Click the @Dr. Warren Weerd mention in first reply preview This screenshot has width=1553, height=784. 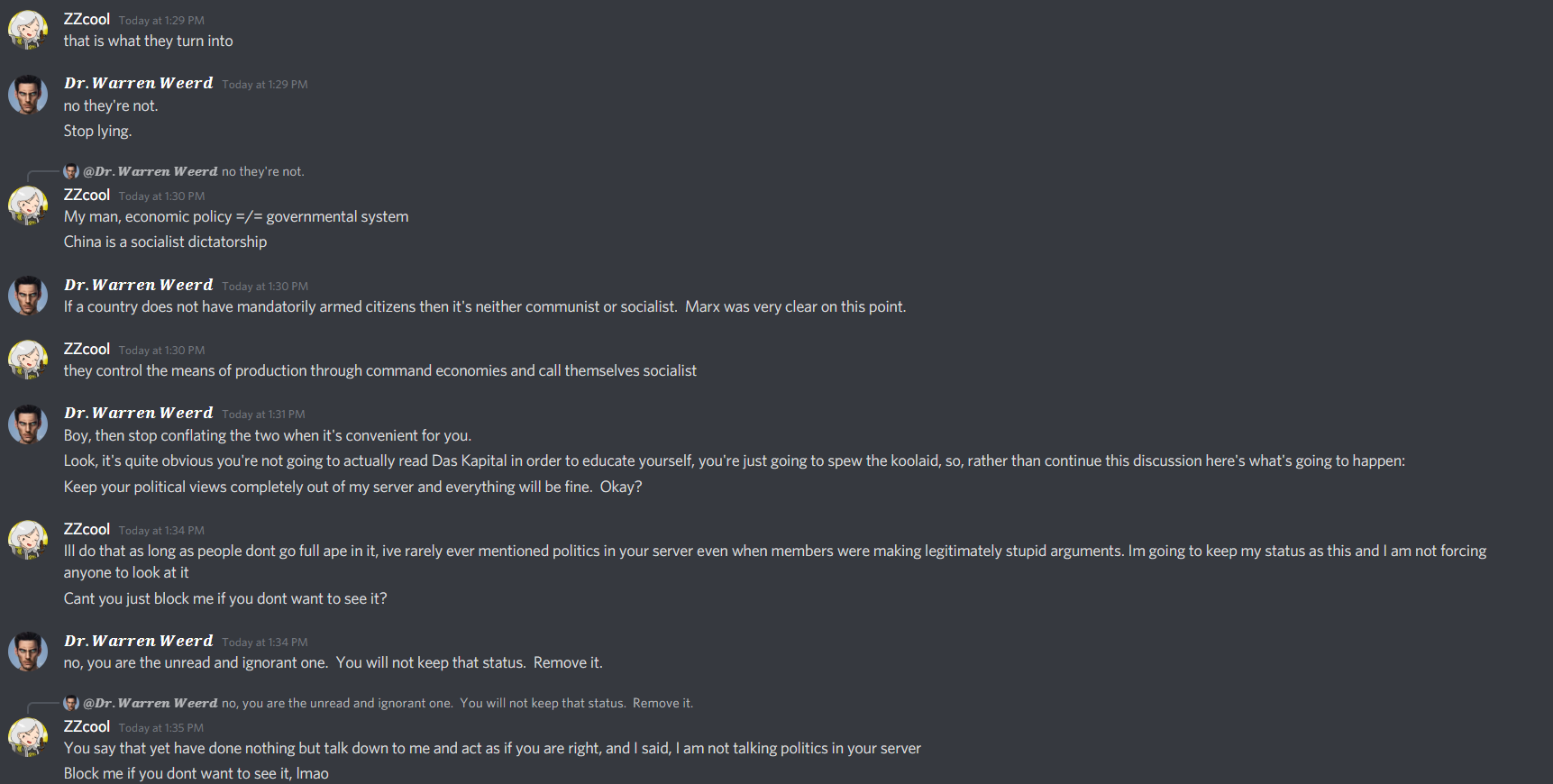point(151,171)
